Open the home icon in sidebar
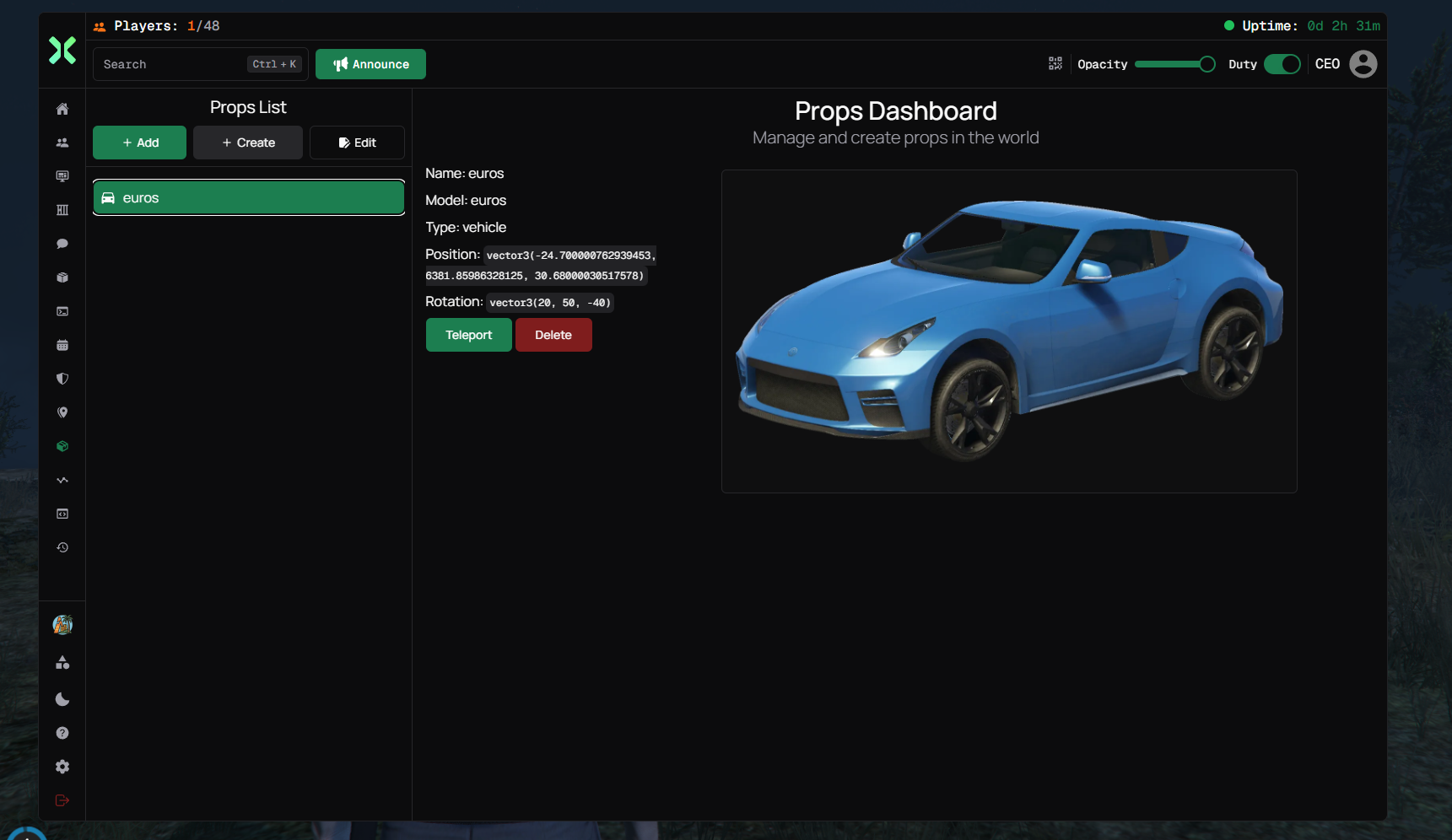This screenshot has height=840, width=1452. tap(62, 109)
